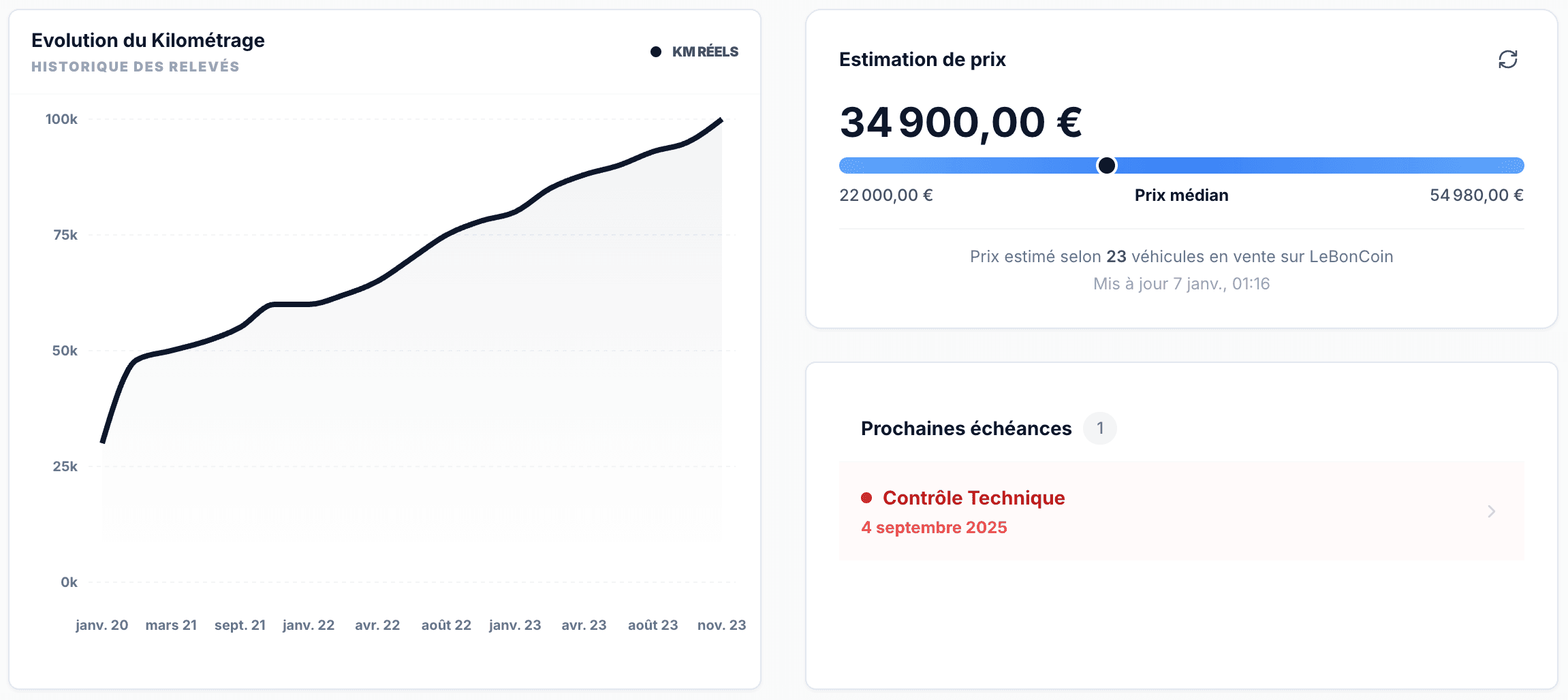The height and width of the screenshot is (700, 1568).
Task: Click the refresh icon to update price estimation
Action: pos(1506,60)
